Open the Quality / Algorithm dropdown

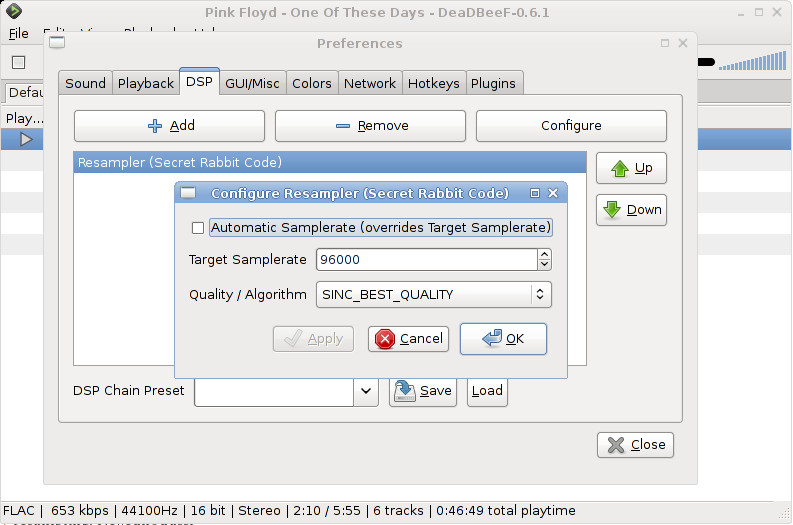pos(433,294)
